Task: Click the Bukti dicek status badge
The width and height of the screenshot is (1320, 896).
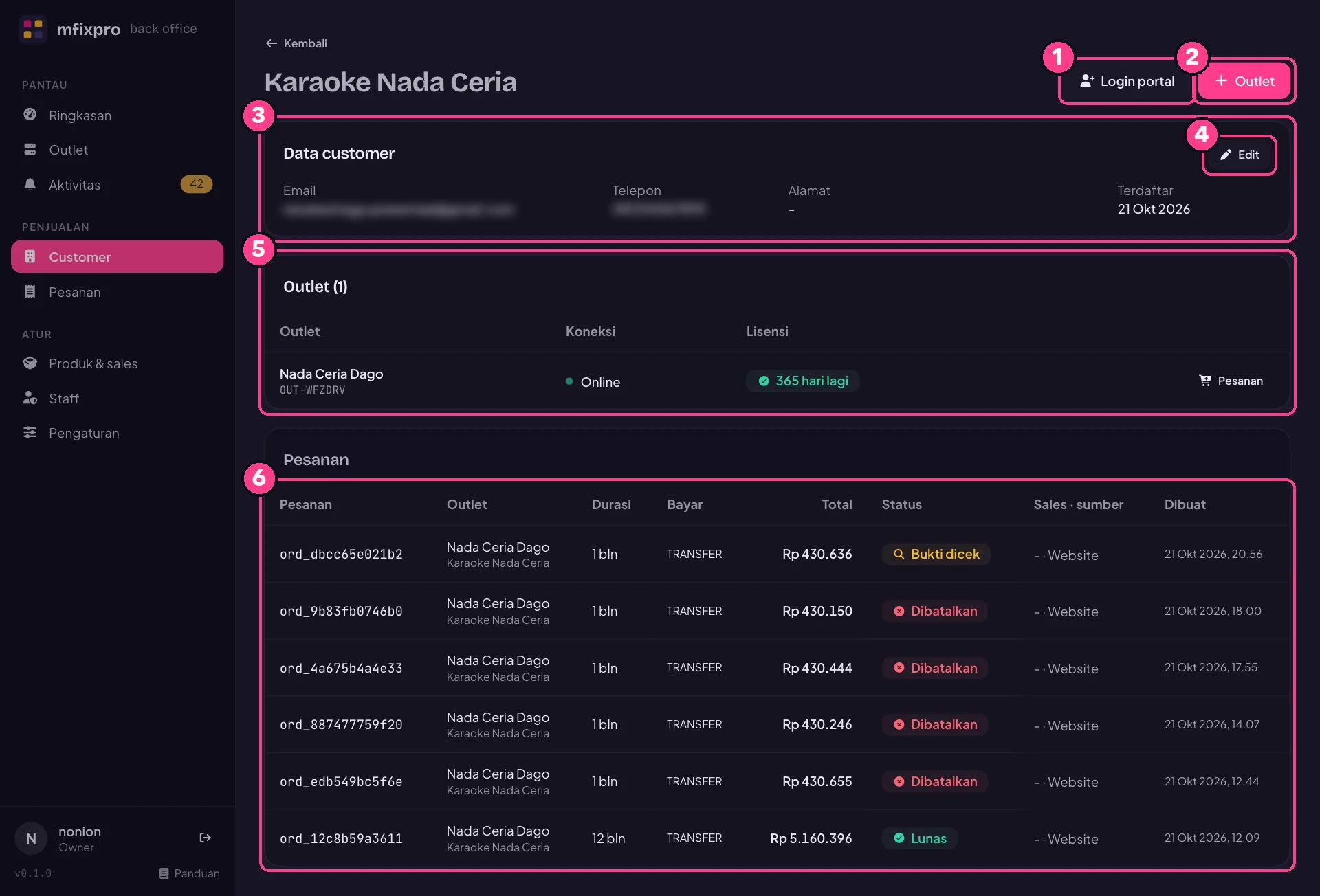Action: 936,554
